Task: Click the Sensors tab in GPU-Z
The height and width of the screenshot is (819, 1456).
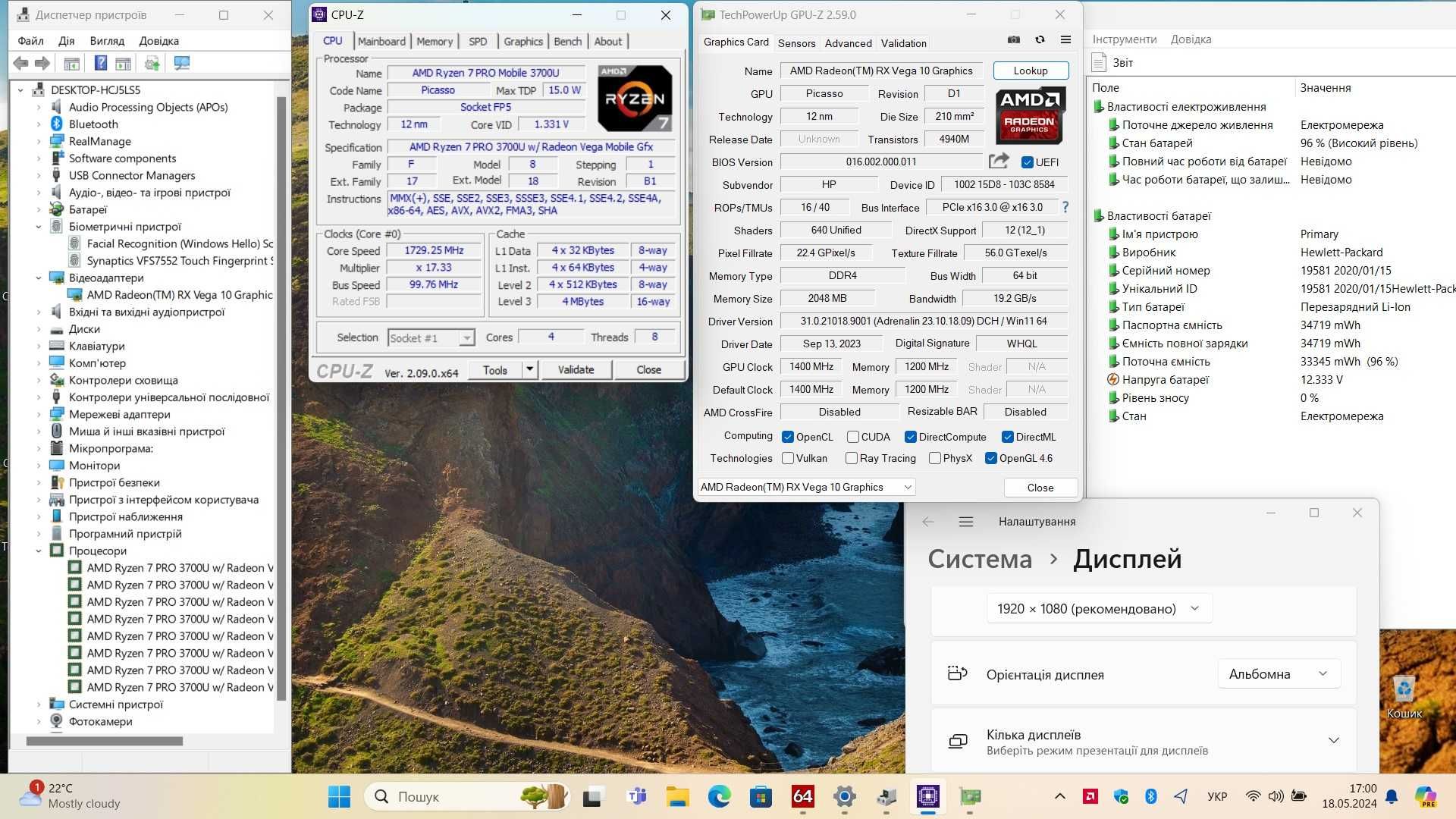Action: 797,43
